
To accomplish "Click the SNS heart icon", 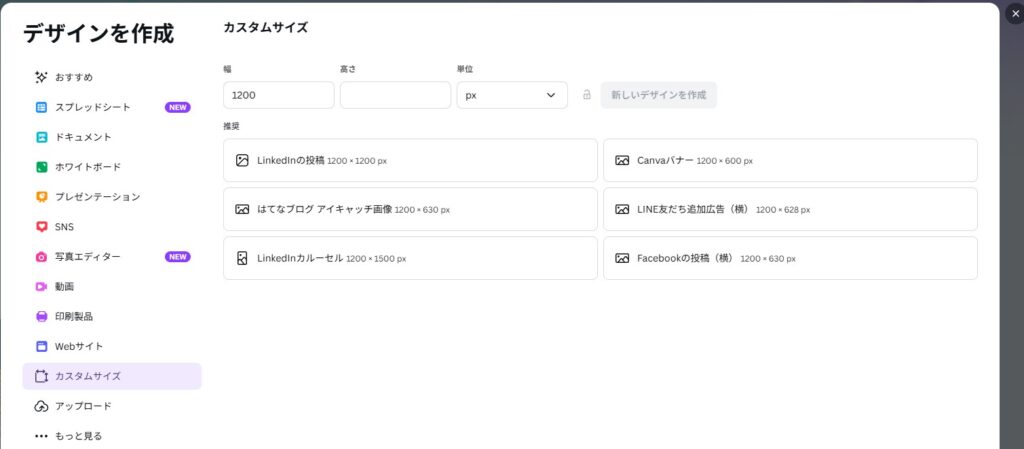I will coord(41,227).
